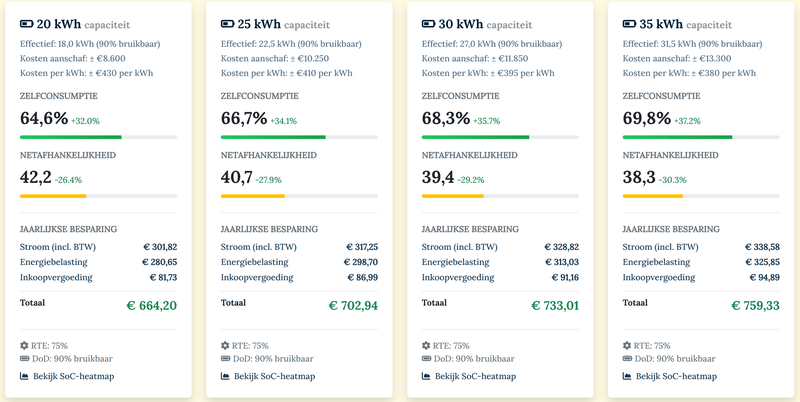Screen dimensions: 800x402
Task: Click the RTE gear icon in the 20 kWh card
Action: coord(24,345)
